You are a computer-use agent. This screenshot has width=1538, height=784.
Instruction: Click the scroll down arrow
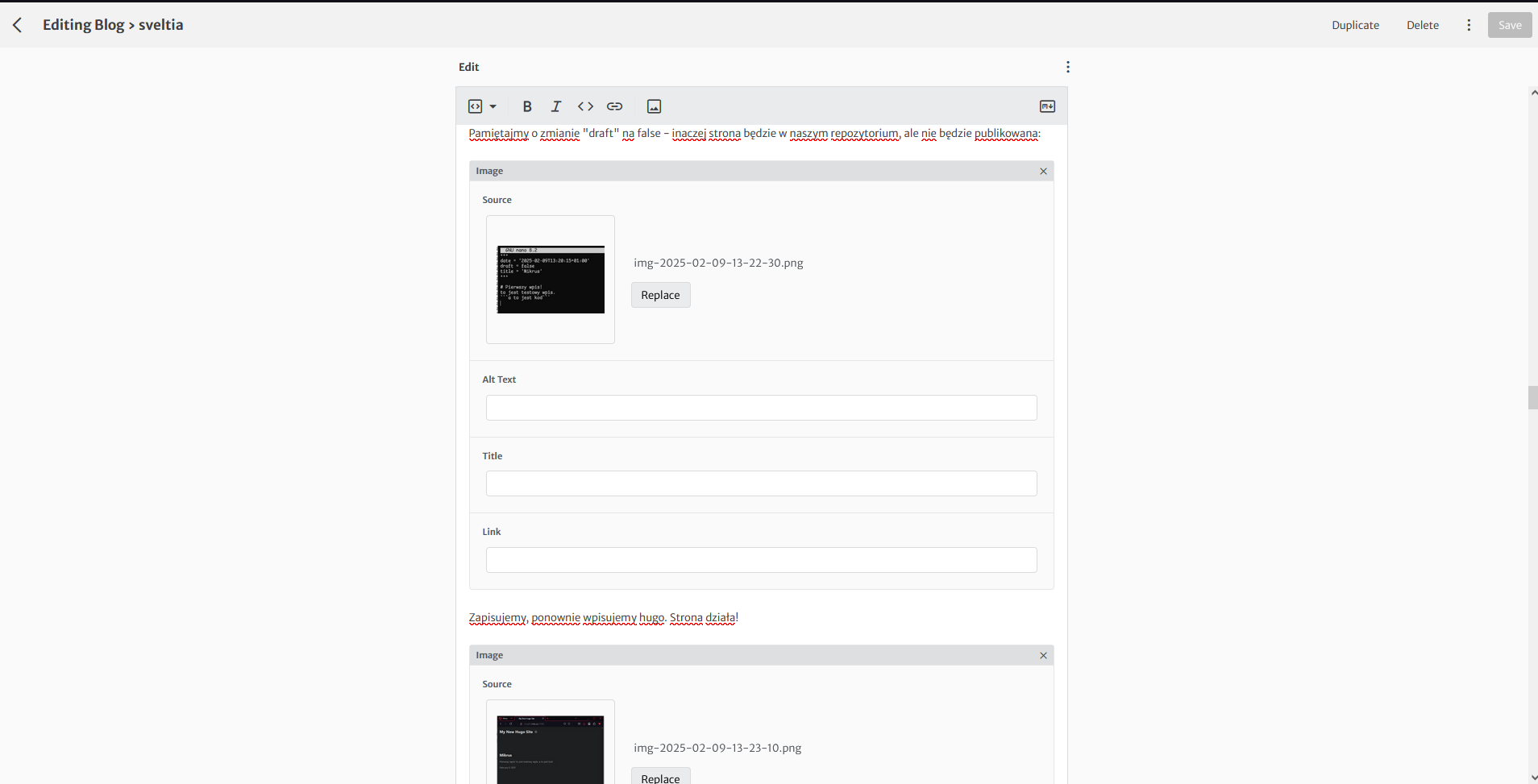pyautogui.click(x=1533, y=778)
